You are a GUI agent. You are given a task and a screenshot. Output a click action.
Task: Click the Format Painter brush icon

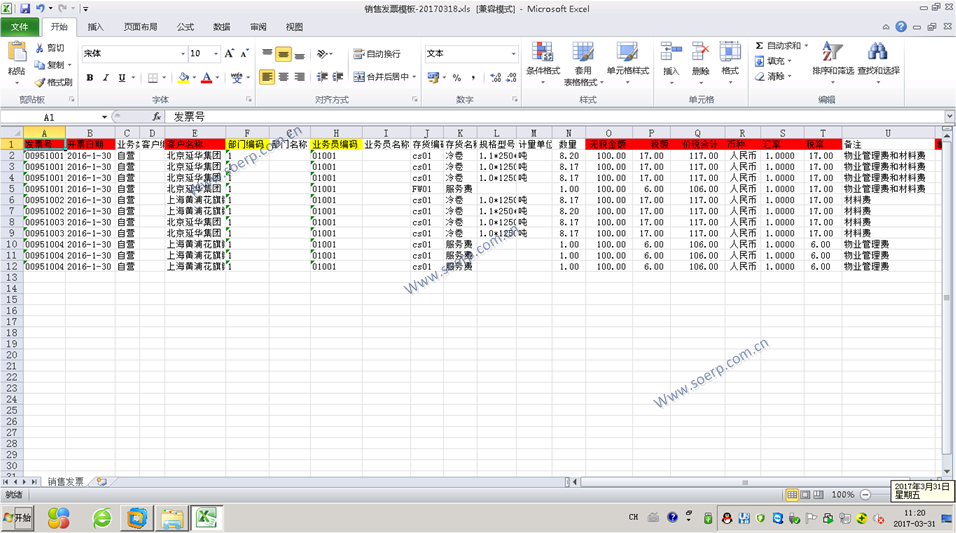[40, 82]
